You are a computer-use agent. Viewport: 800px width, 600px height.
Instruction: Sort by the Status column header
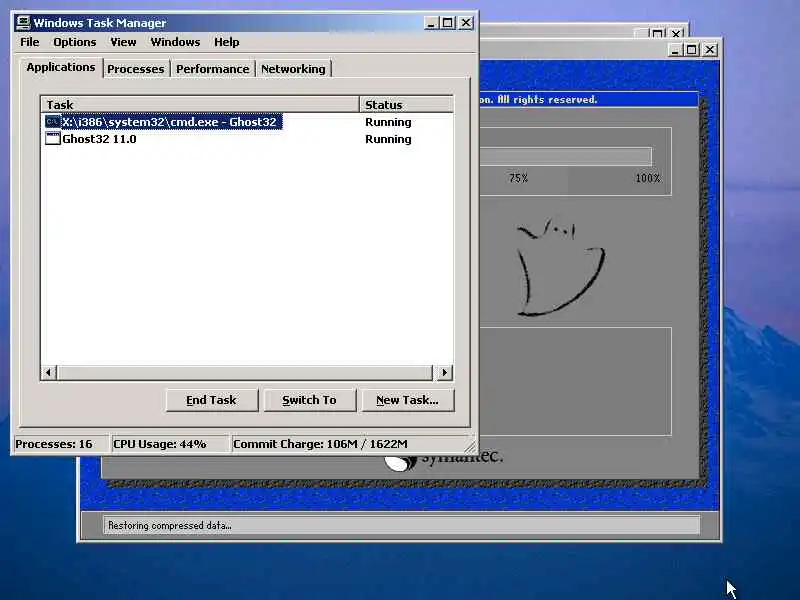coord(406,105)
